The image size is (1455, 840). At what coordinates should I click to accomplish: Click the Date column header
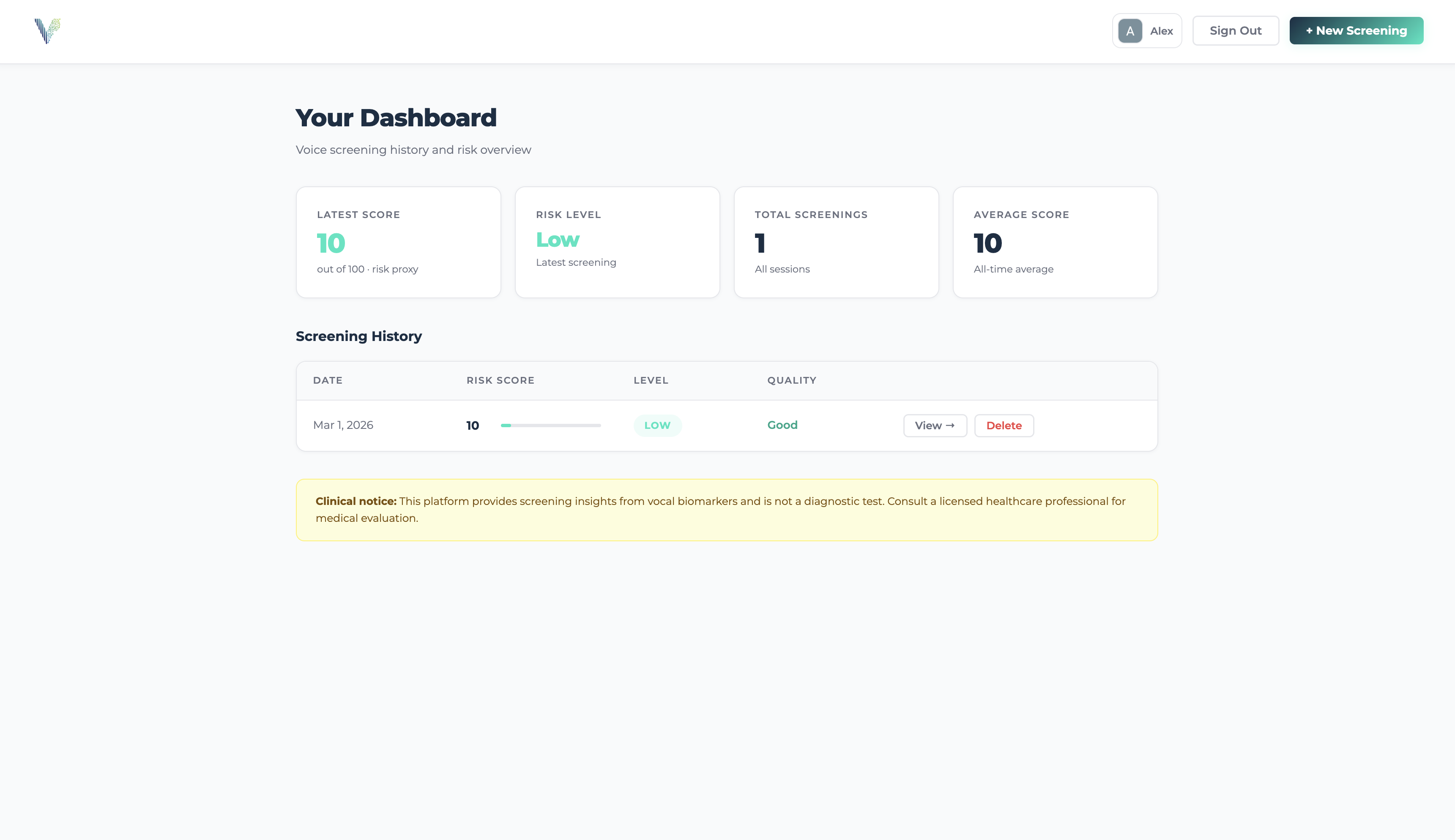pos(328,381)
